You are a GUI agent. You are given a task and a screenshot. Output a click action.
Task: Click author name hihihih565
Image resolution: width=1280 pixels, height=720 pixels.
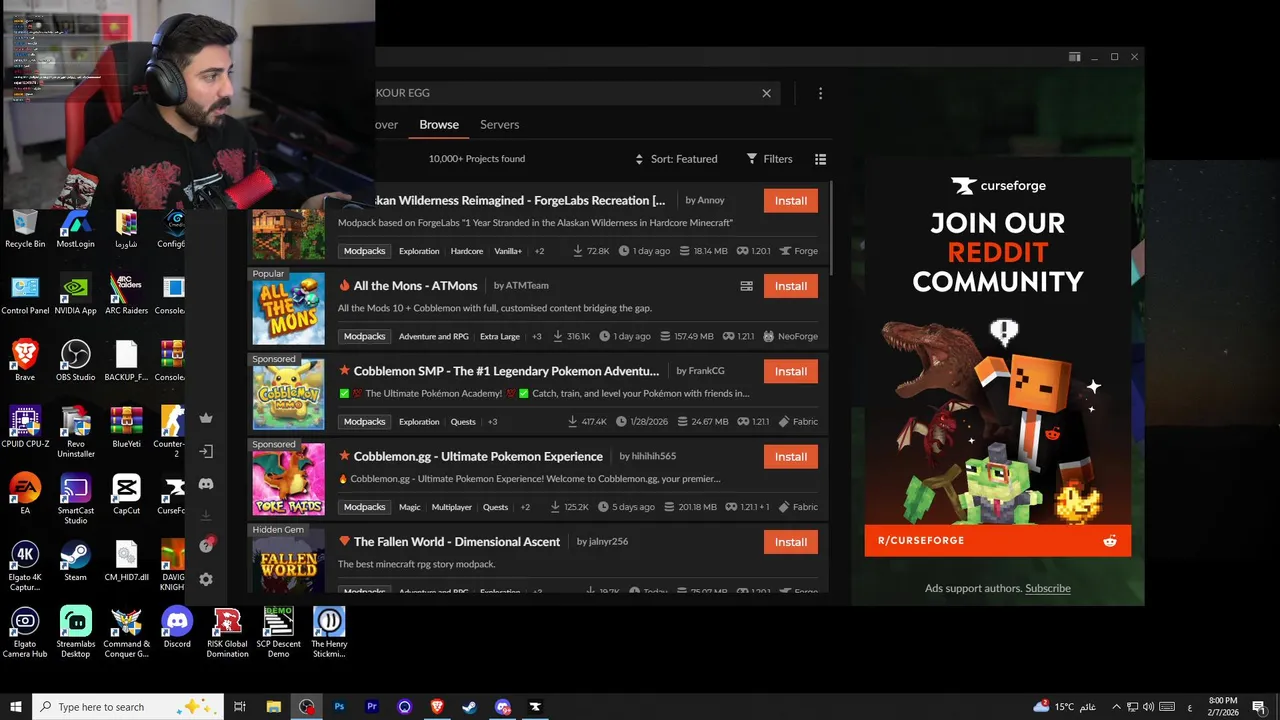point(654,457)
